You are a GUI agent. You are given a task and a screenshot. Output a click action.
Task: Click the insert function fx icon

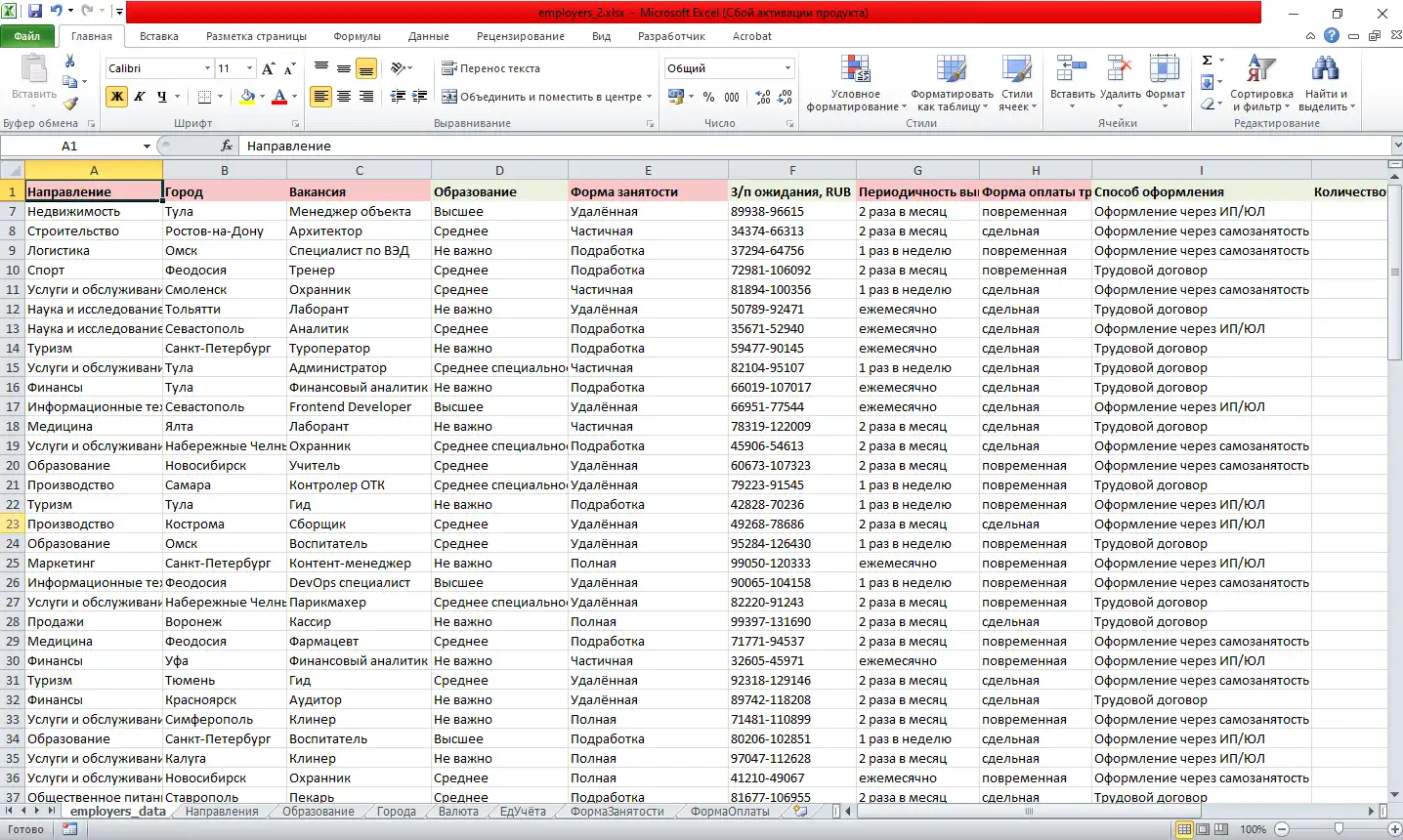[227, 146]
